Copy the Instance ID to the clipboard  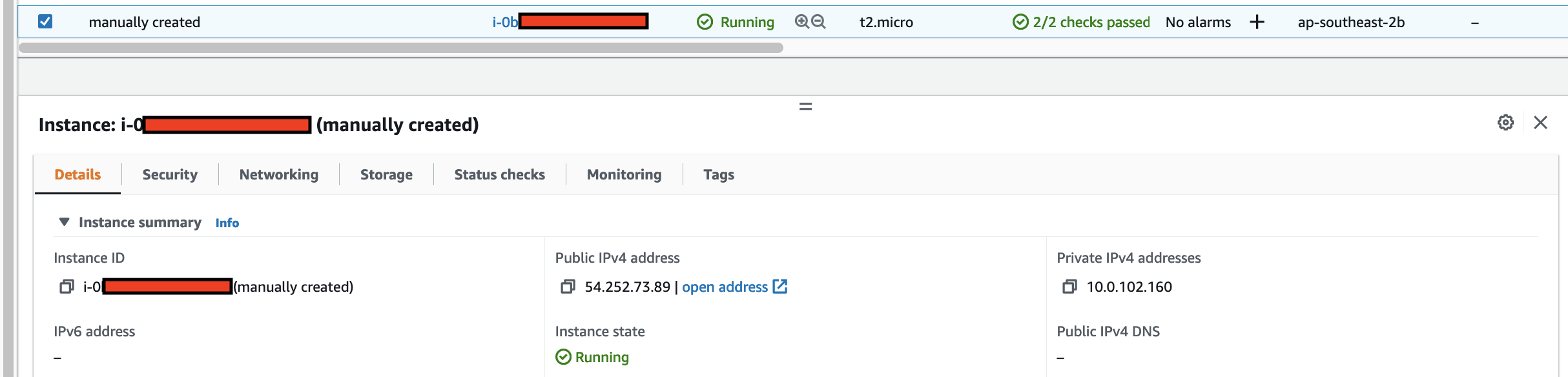click(67, 287)
